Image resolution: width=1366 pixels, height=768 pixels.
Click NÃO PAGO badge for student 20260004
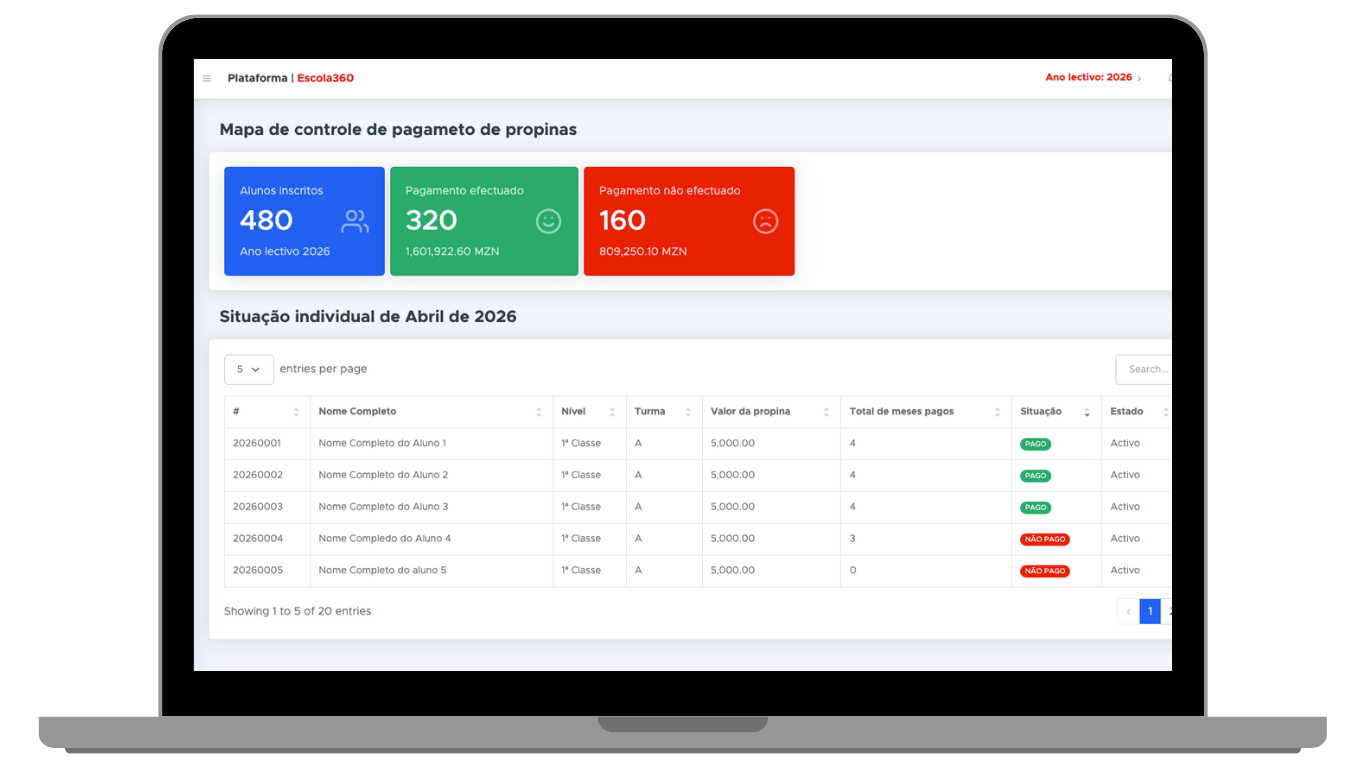click(x=1044, y=539)
